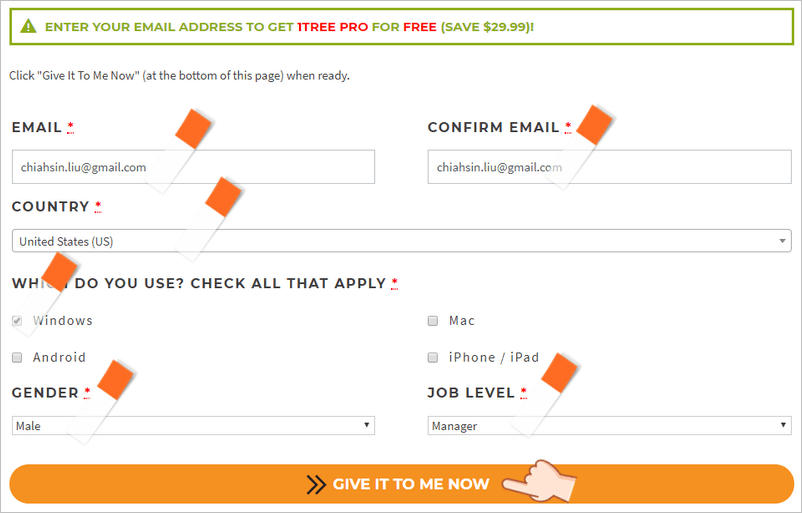This screenshot has height=513, width=802.
Task: Open the Job Level dropdown showing Manager
Action: pos(610,426)
